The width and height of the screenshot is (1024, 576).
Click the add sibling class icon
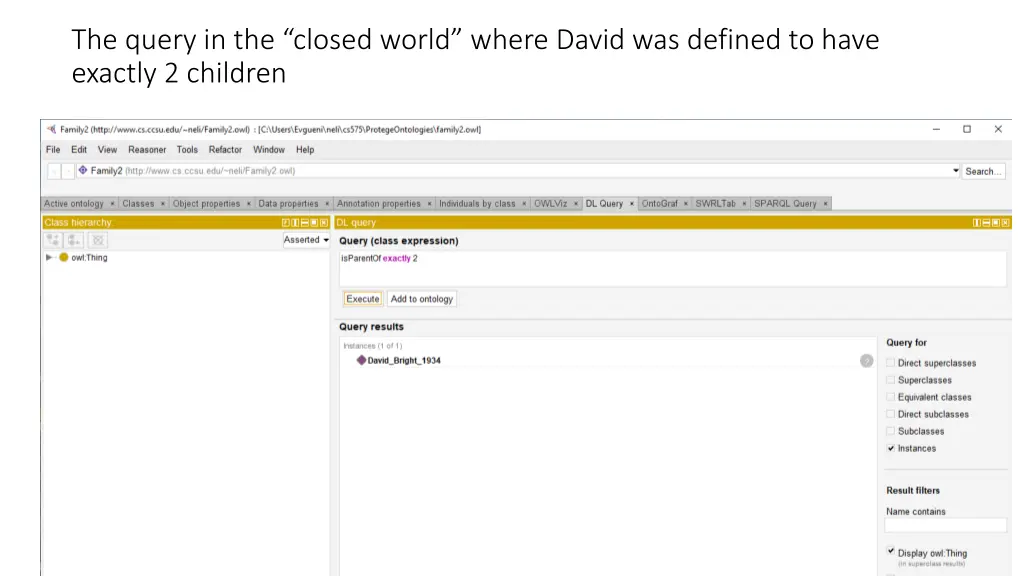pos(74,240)
